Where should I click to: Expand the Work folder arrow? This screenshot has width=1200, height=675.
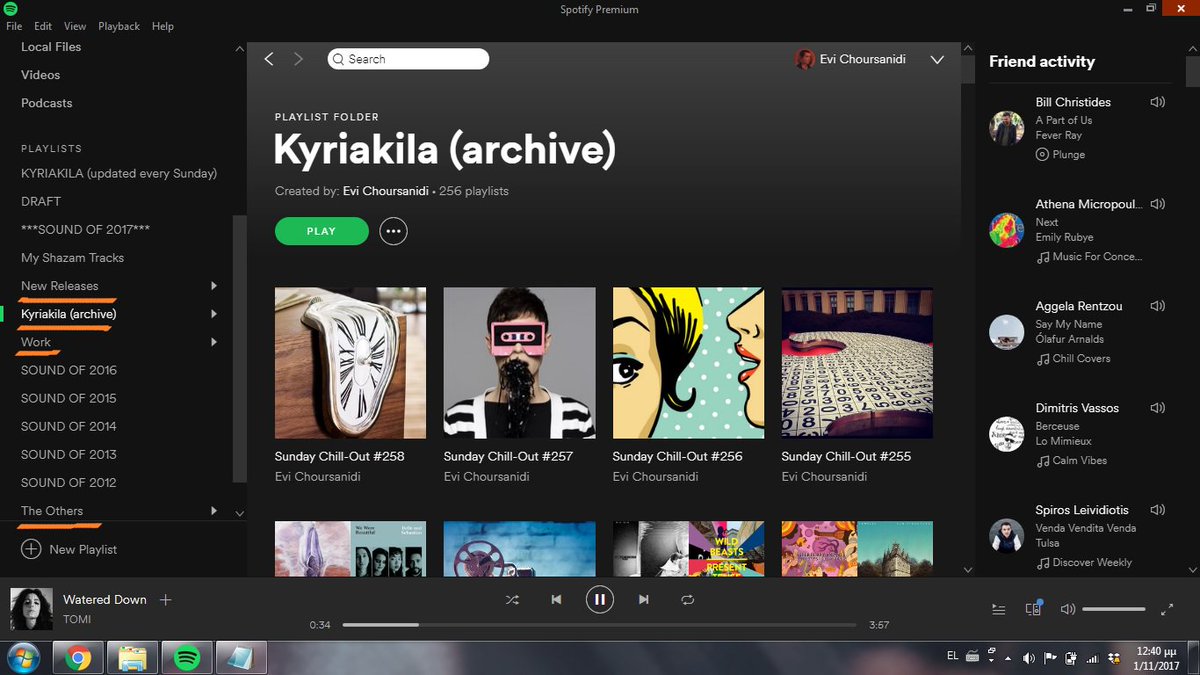pyautogui.click(x=214, y=342)
